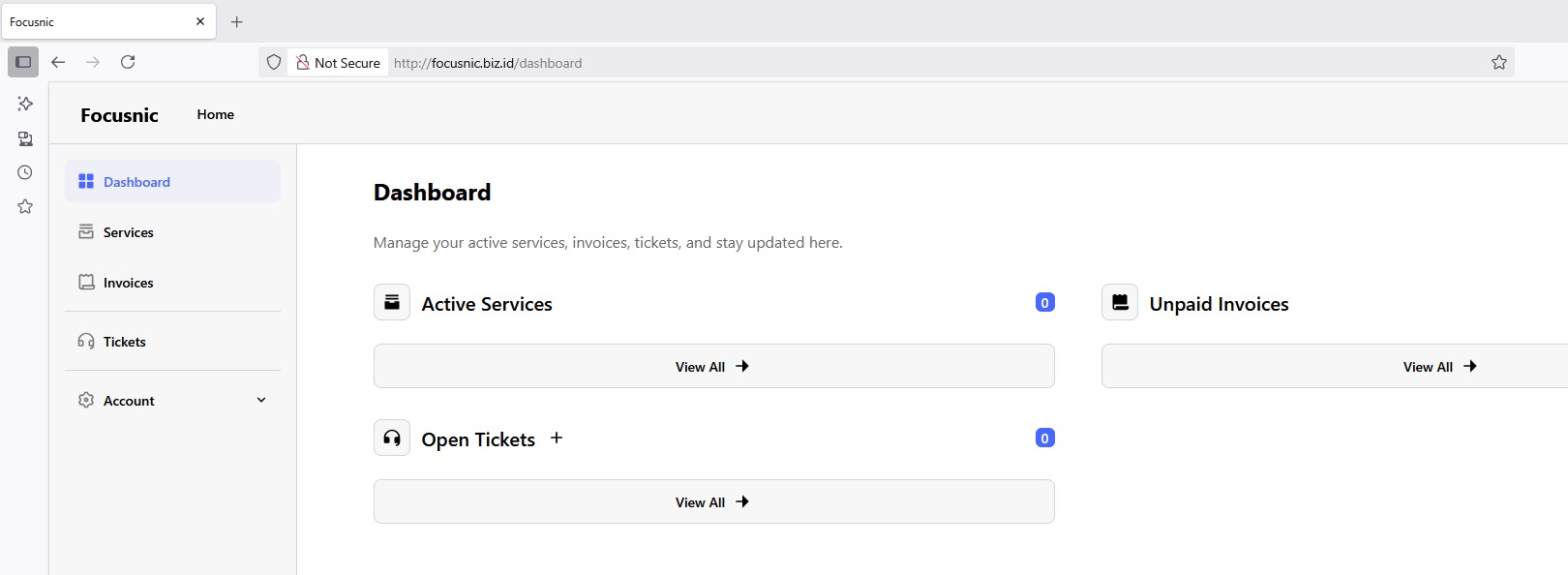Open the browser history sidebar clock icon
1568x575 pixels.
(x=25, y=172)
